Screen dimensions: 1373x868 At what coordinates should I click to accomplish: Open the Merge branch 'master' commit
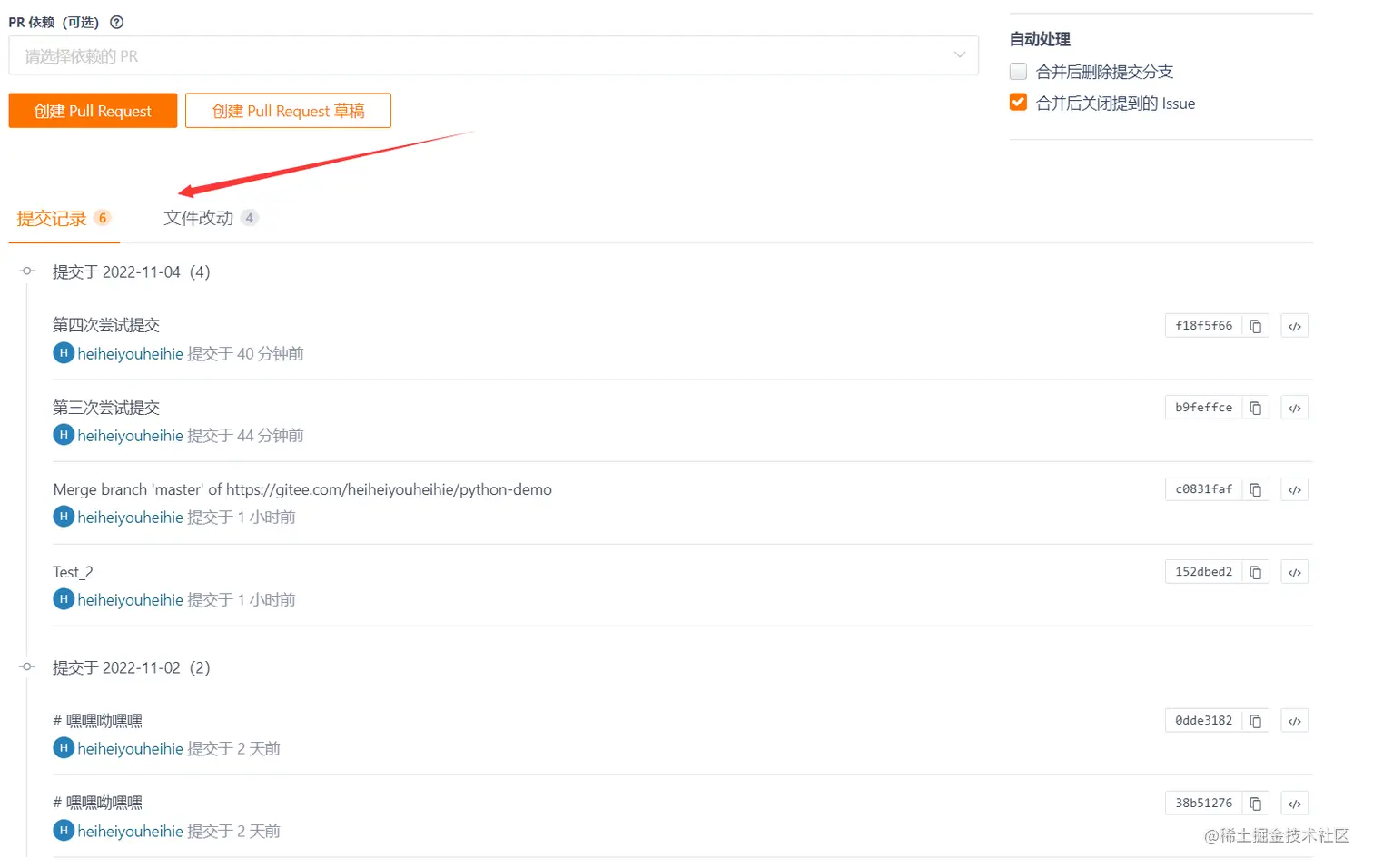coord(302,489)
